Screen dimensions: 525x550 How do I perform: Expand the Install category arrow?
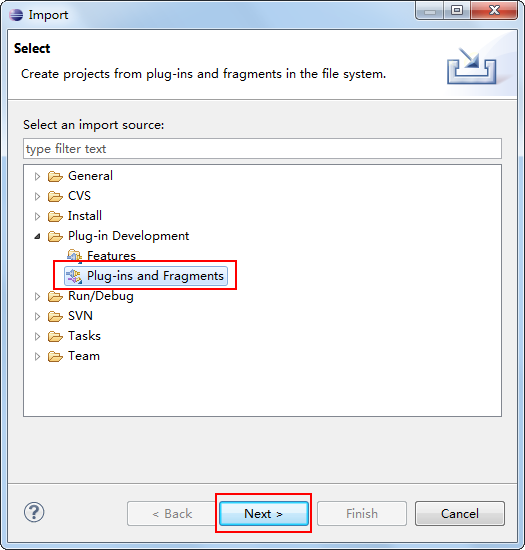37,216
